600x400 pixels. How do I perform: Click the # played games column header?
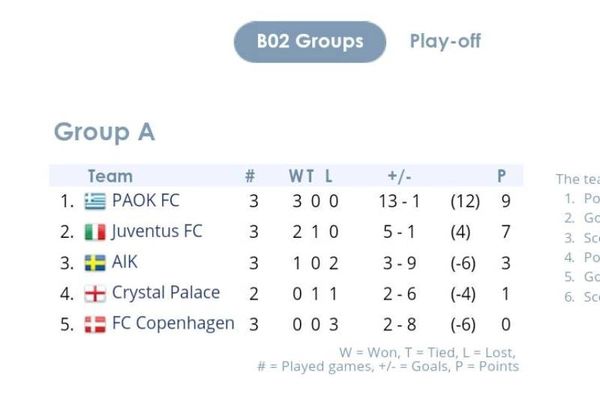pyautogui.click(x=250, y=176)
